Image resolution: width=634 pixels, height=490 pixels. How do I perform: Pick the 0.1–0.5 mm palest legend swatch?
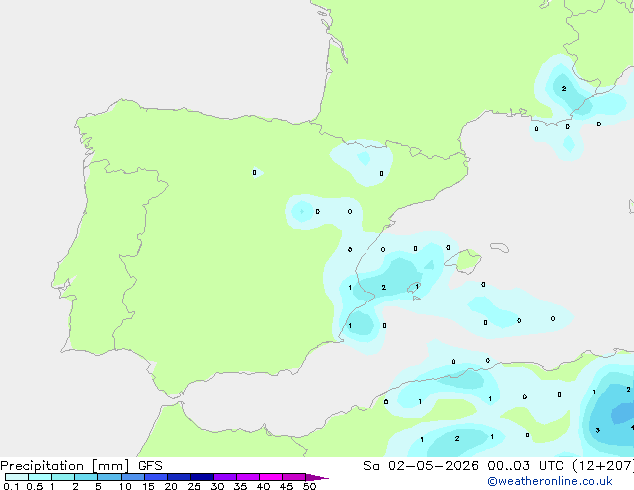pyautogui.click(x=17, y=477)
